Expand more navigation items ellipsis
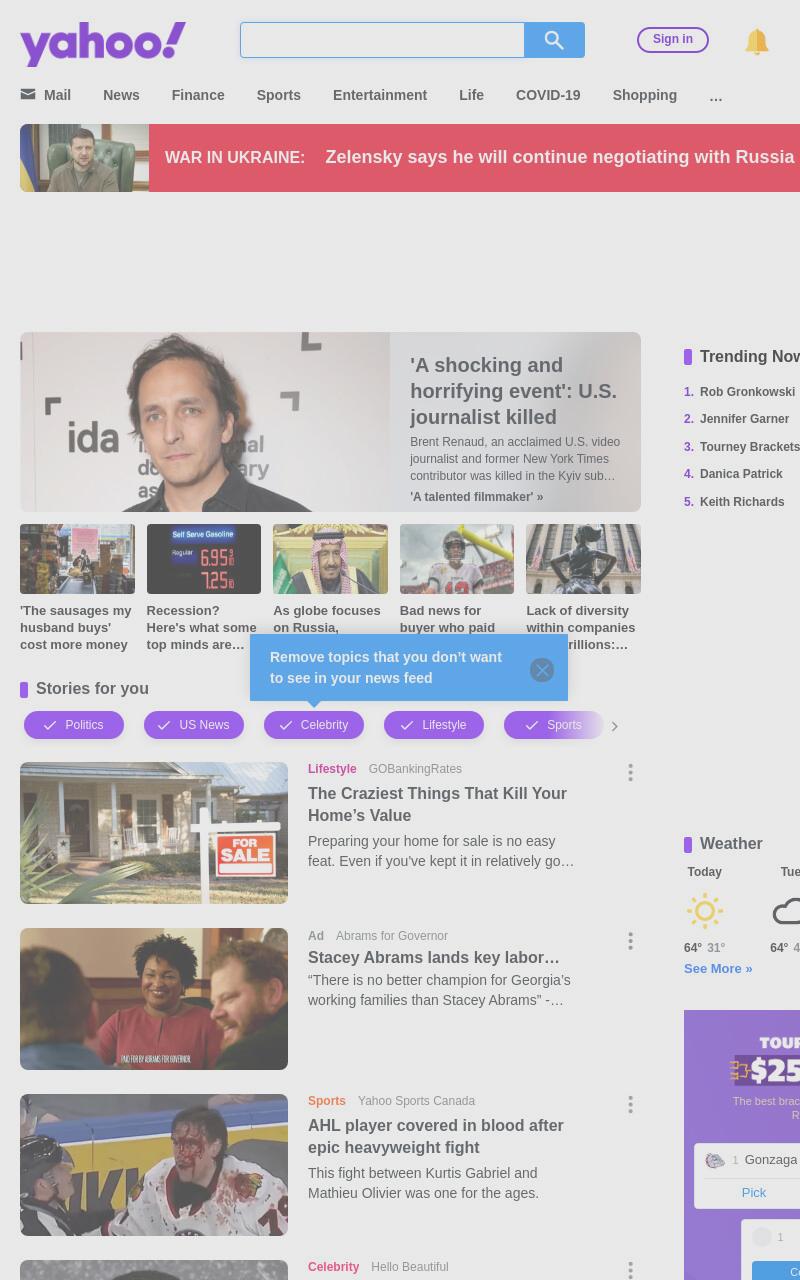Screen dimensions: 800x1280 click(x=715, y=96)
